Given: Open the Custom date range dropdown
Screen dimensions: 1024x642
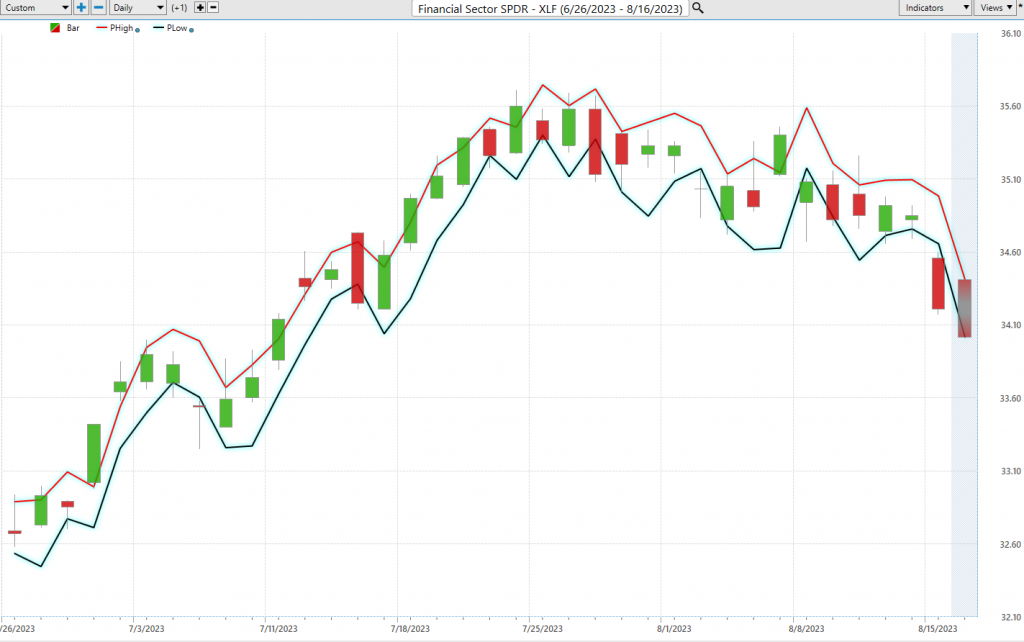Looking at the screenshot, I should (35, 8).
